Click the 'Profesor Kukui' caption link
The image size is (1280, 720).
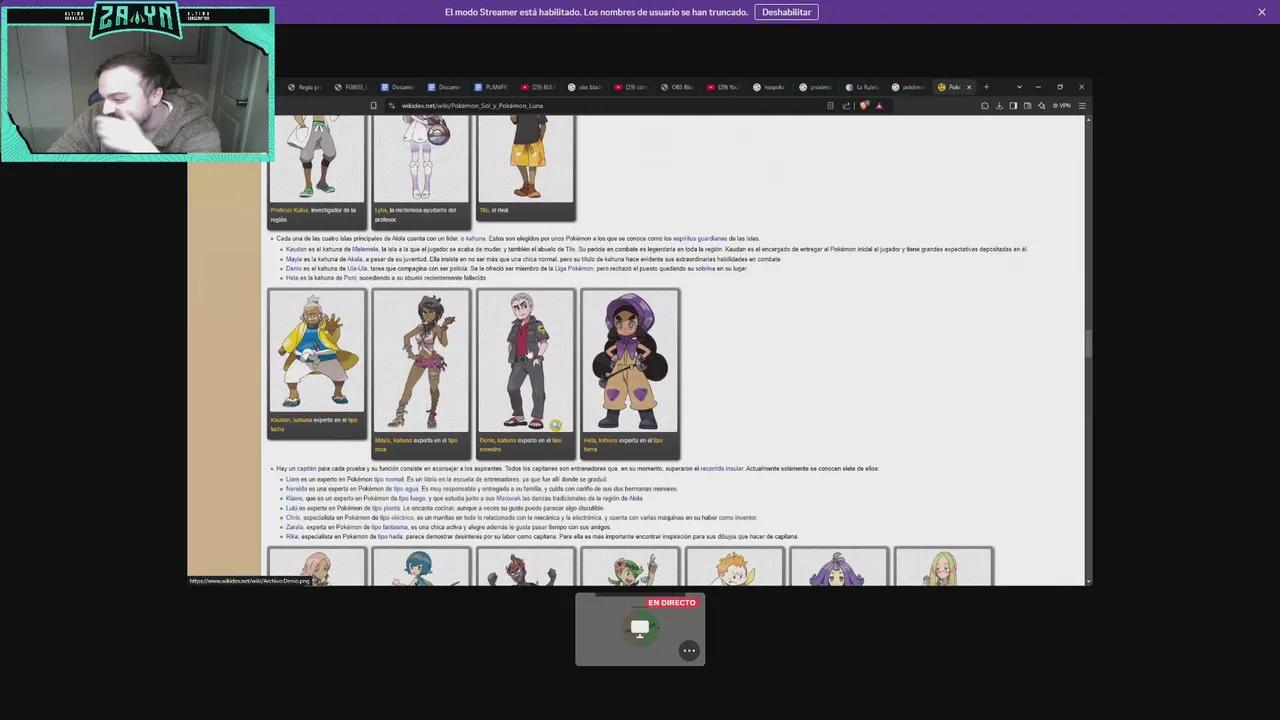(289, 210)
